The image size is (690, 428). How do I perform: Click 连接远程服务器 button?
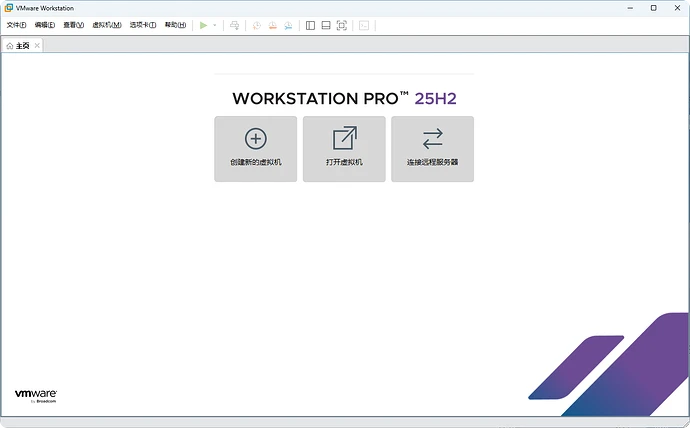tap(433, 149)
